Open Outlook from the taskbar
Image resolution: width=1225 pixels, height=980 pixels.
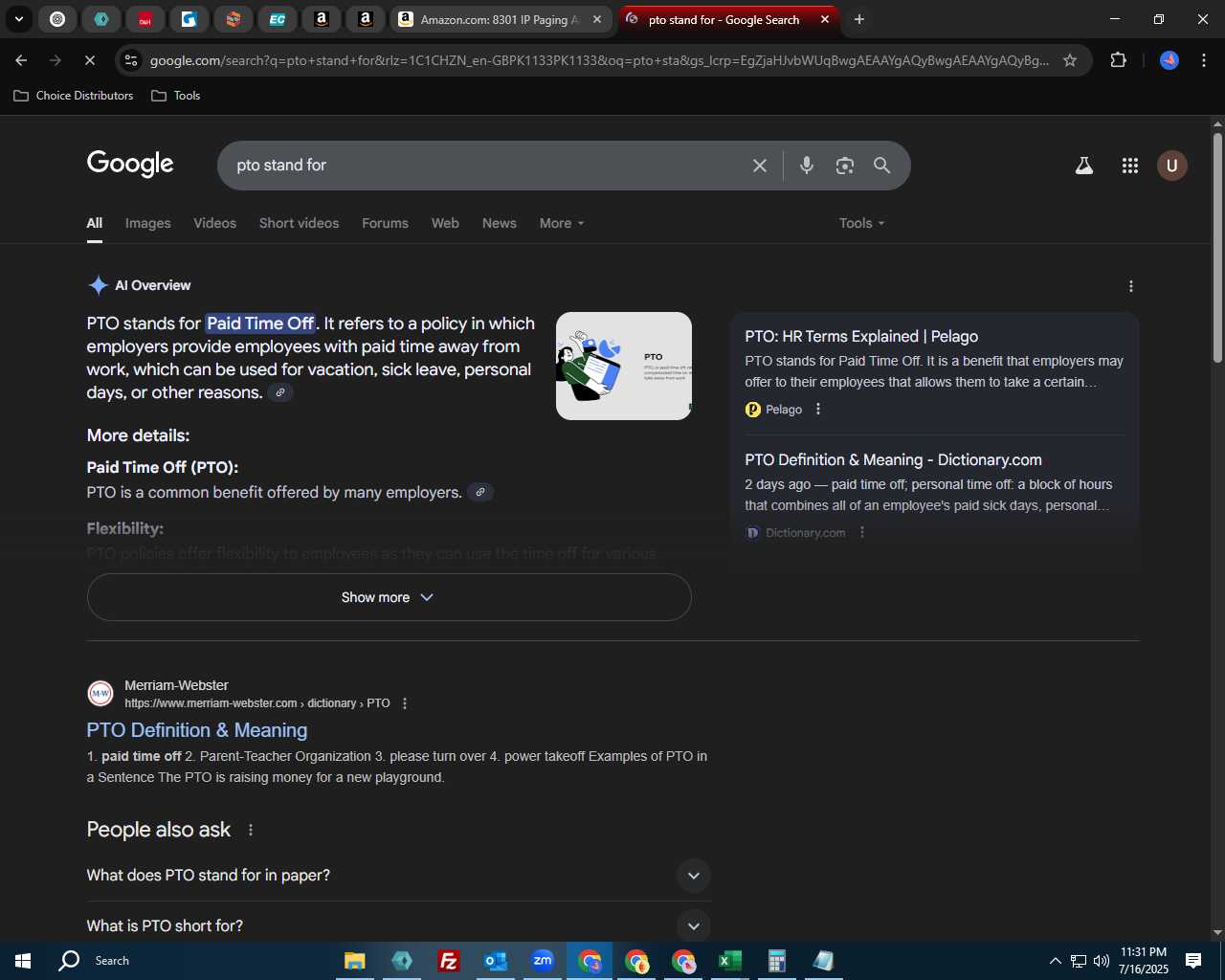495,961
